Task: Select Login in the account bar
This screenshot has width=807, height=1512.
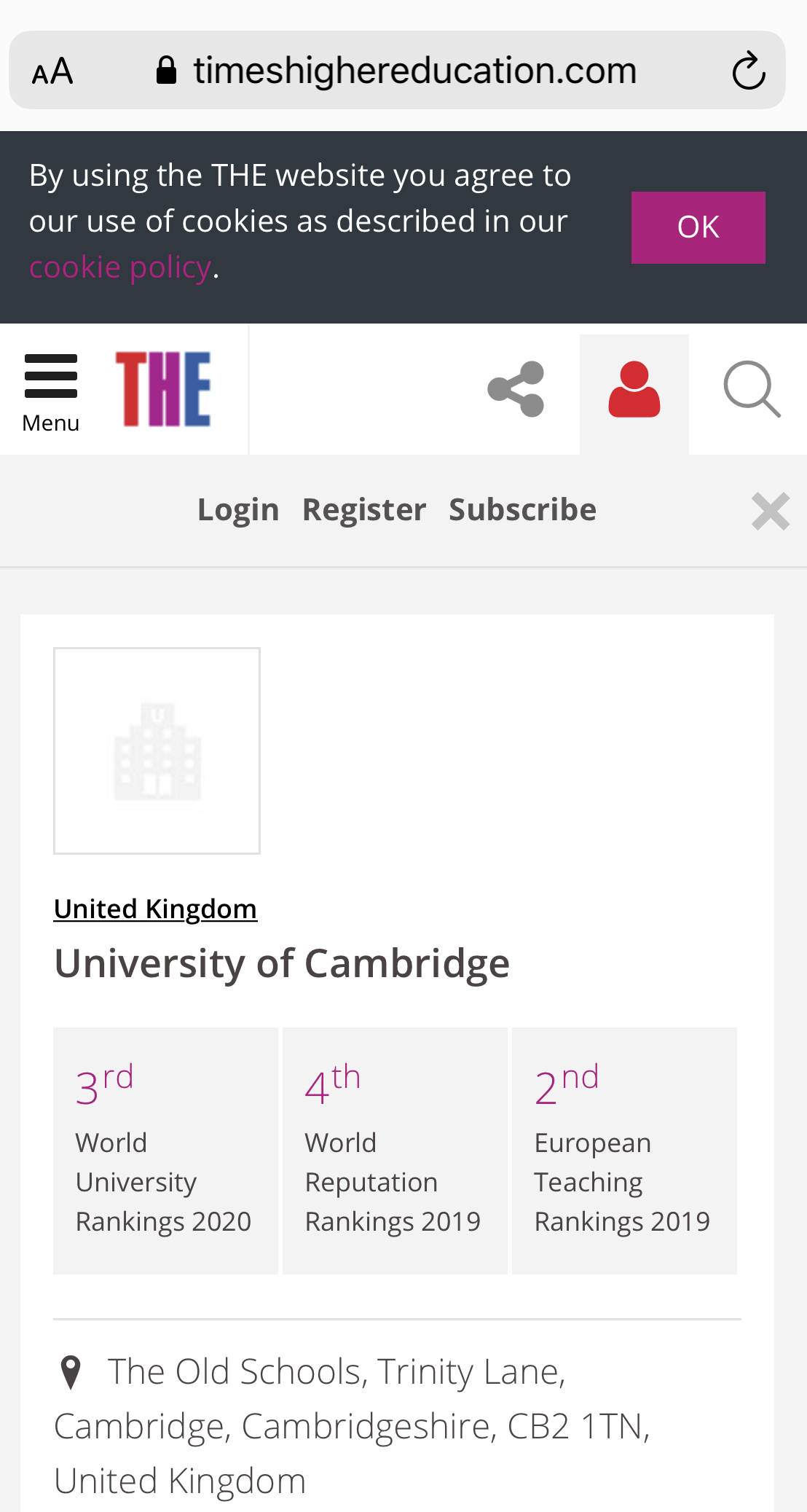Action: 238,509
